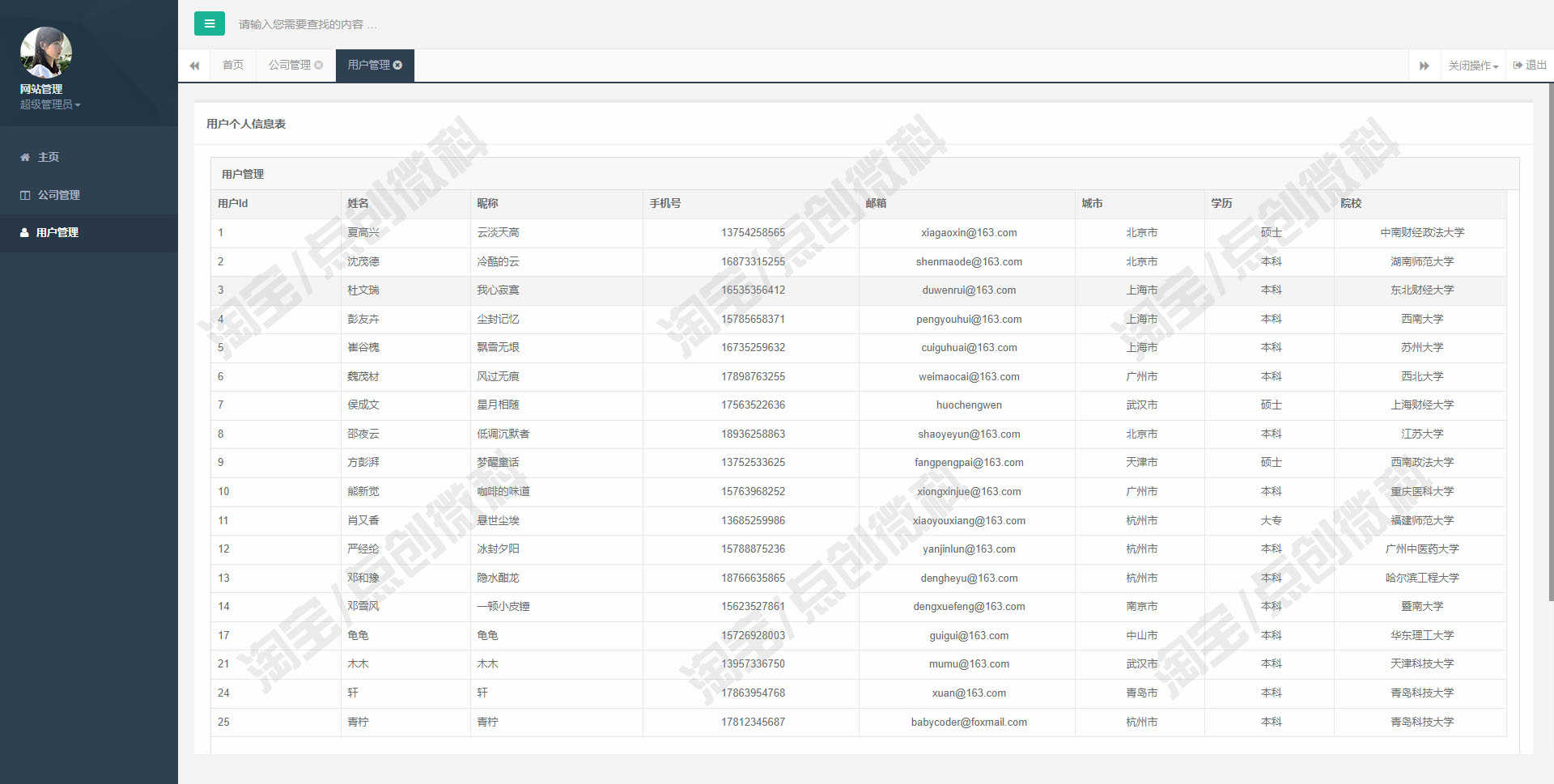Click the nickname 低调沉默者
This screenshot has height=784, width=1554.
pos(503,434)
